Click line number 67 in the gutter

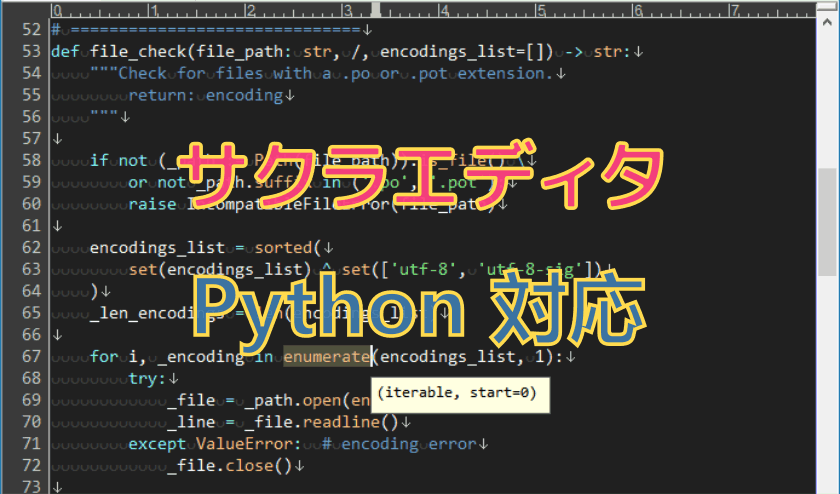[32, 356]
